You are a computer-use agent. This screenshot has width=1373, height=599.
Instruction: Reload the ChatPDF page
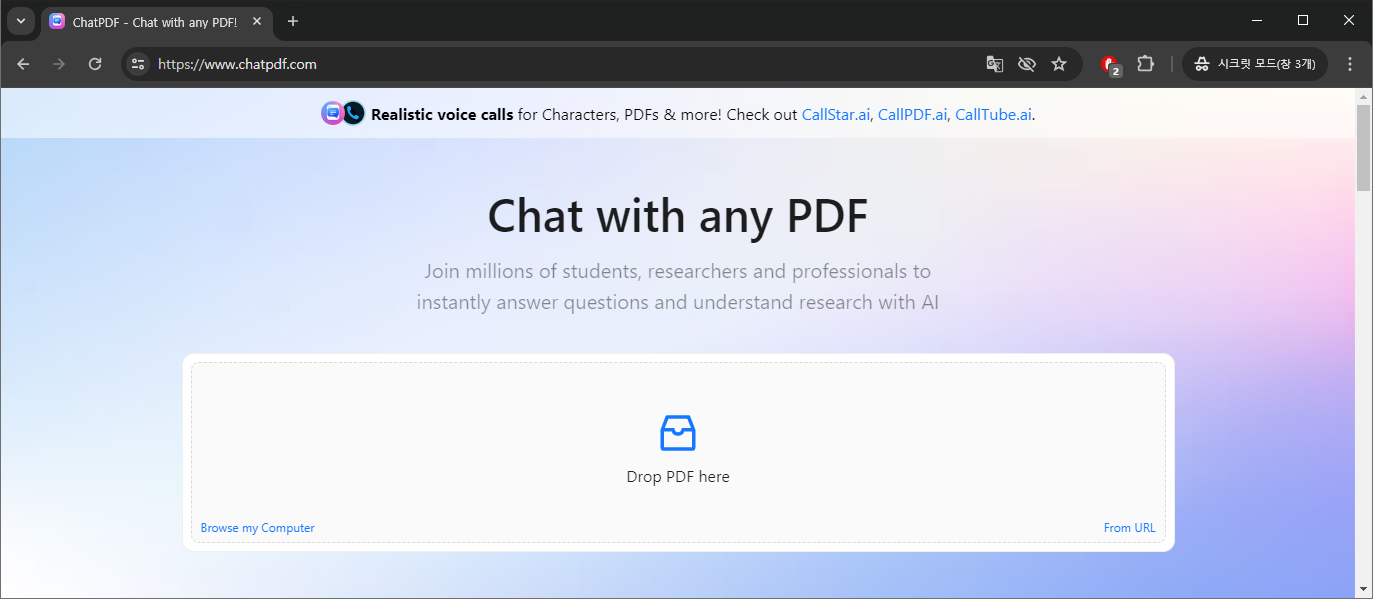click(x=95, y=64)
